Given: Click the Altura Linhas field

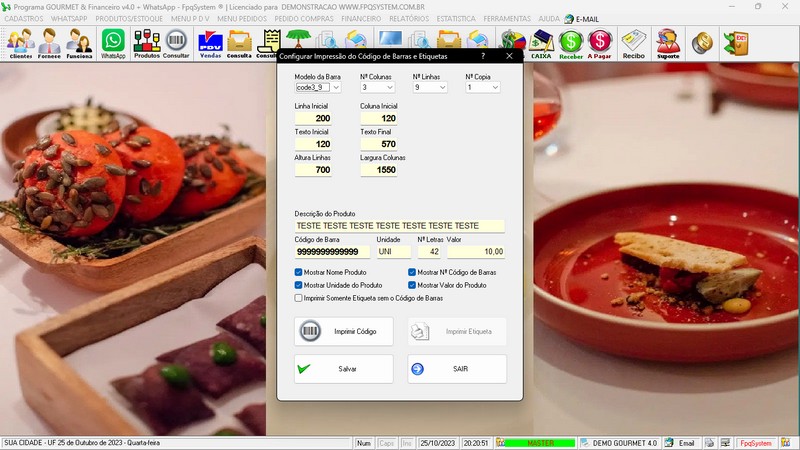Looking at the screenshot, I should point(313,170).
